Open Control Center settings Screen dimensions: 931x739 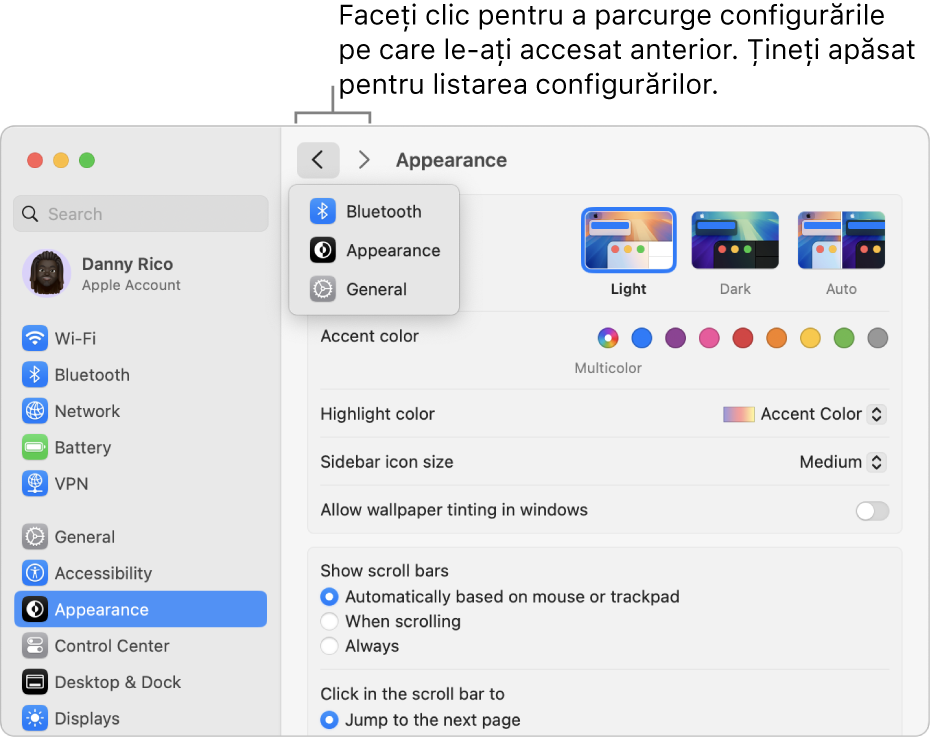(140, 646)
